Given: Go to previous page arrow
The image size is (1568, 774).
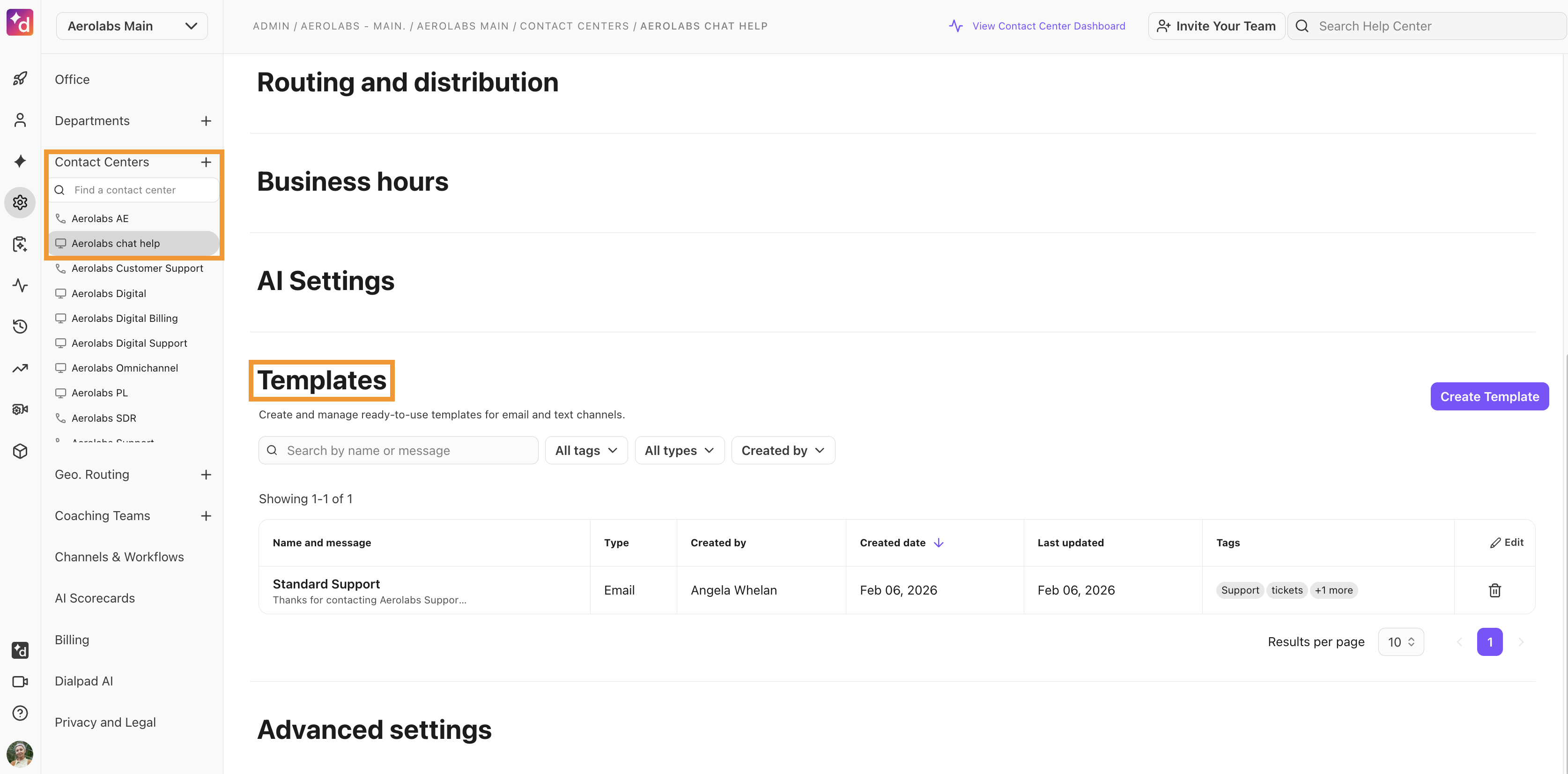Looking at the screenshot, I should 1459,642.
